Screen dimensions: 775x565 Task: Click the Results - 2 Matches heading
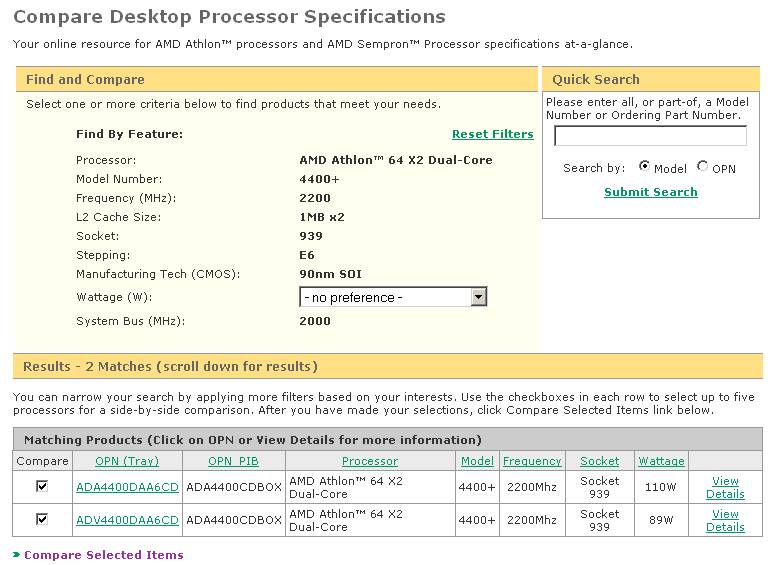click(170, 366)
